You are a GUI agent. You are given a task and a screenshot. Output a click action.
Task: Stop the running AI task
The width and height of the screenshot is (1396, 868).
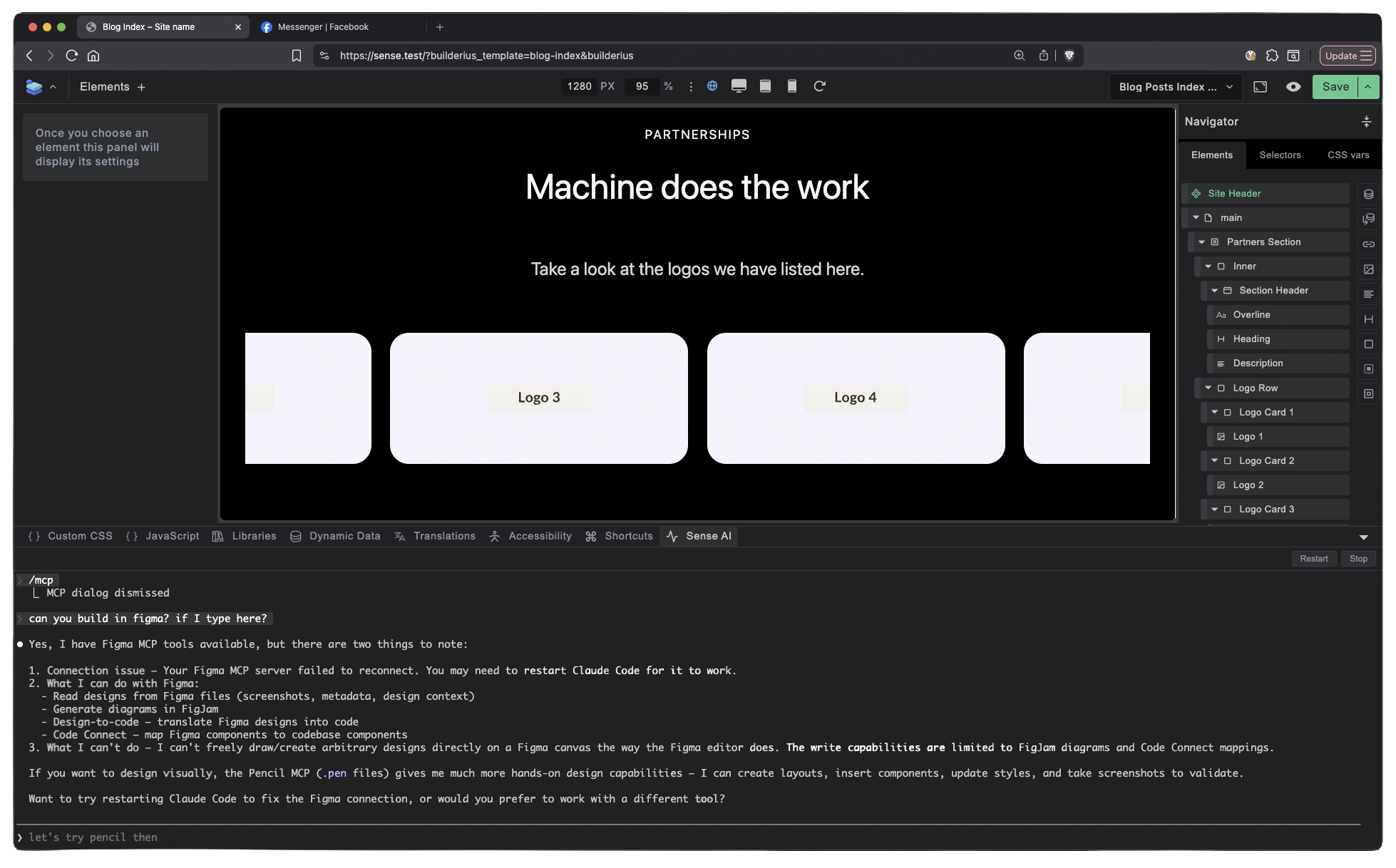pos(1357,558)
